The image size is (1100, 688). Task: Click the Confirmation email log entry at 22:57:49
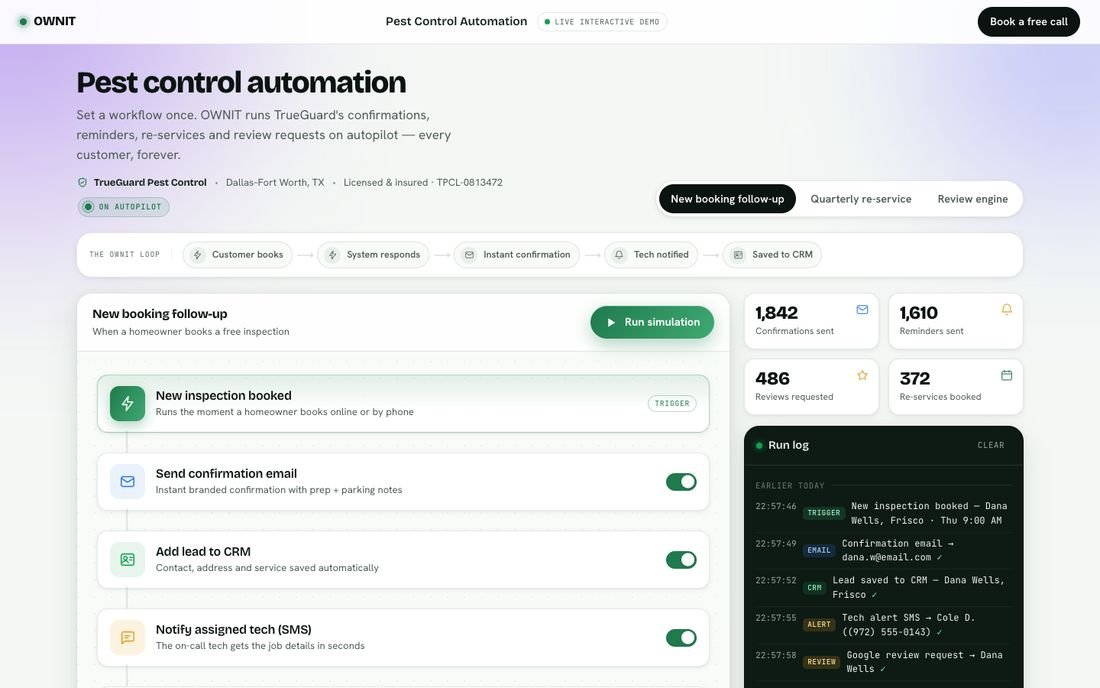883,551
